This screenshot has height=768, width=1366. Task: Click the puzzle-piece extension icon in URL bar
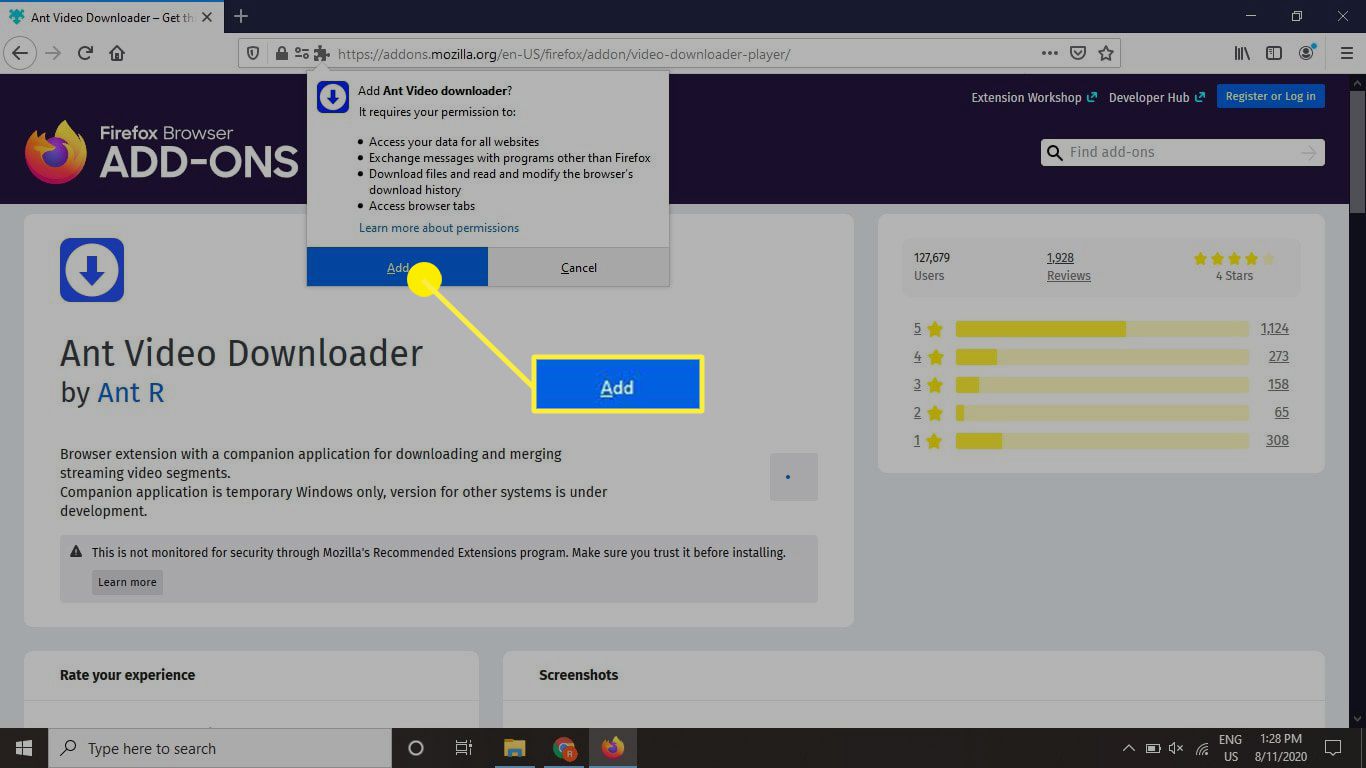(x=321, y=53)
